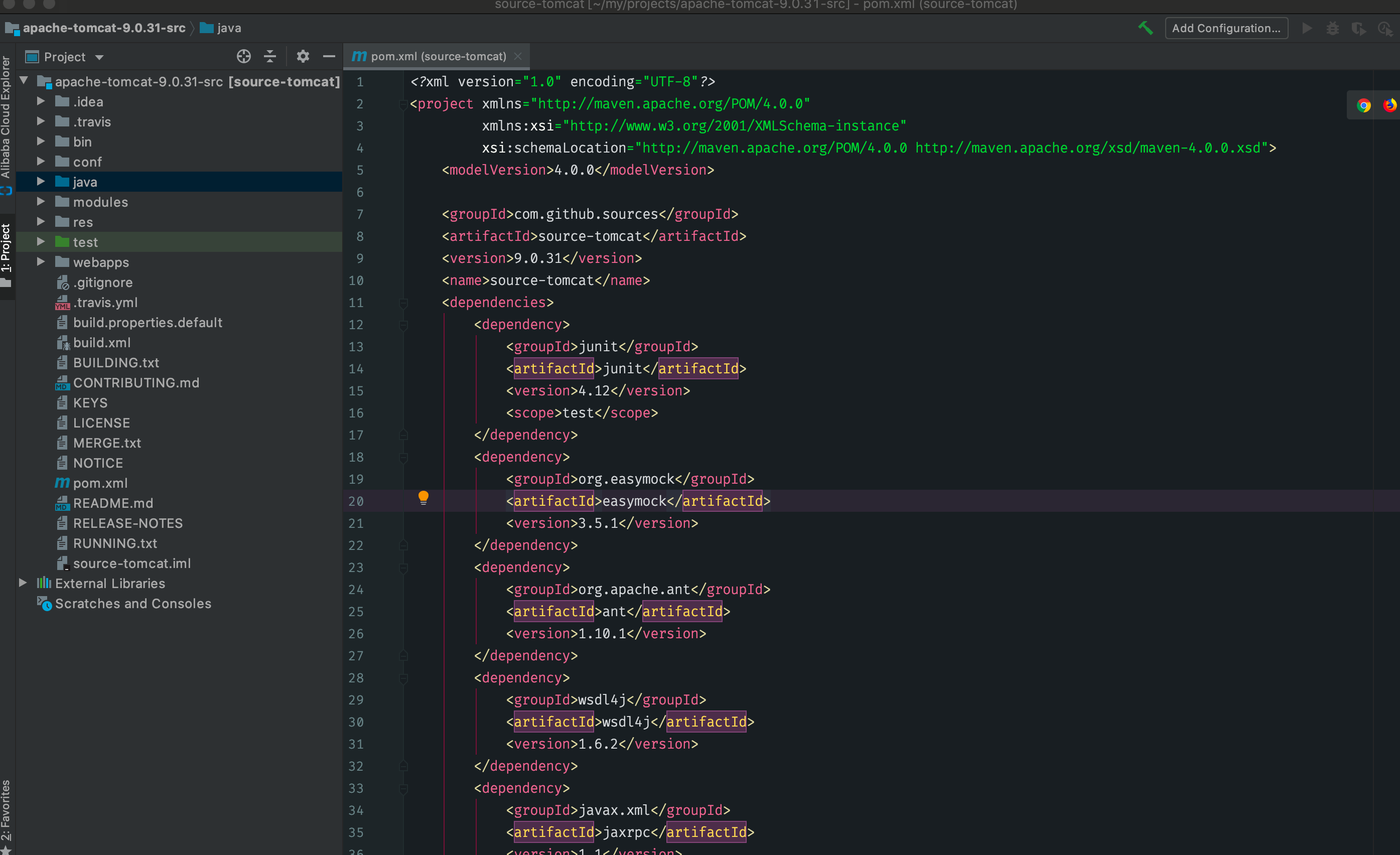Click the Locate file target icon

tap(244, 56)
